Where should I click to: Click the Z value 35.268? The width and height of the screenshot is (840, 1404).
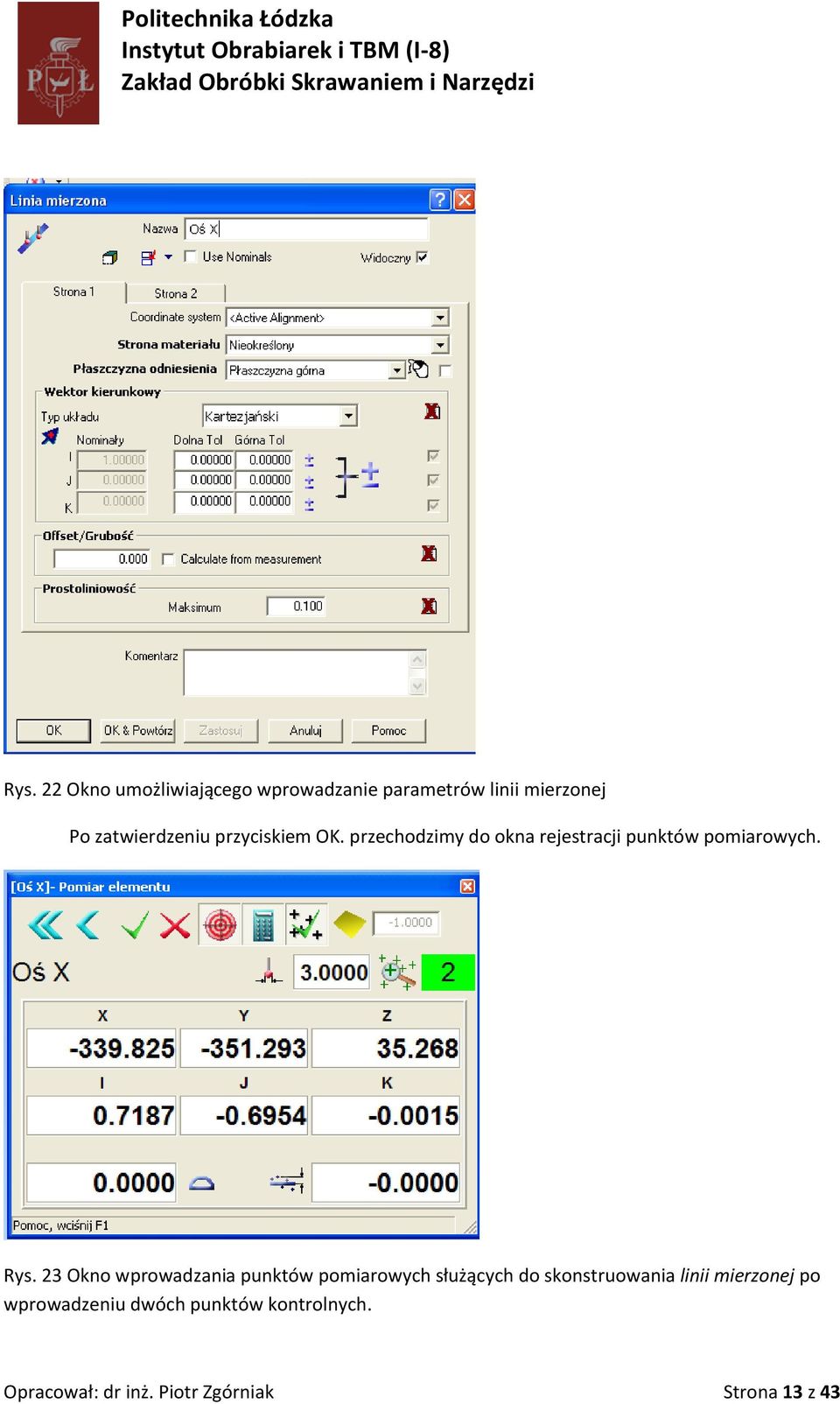tap(386, 1048)
